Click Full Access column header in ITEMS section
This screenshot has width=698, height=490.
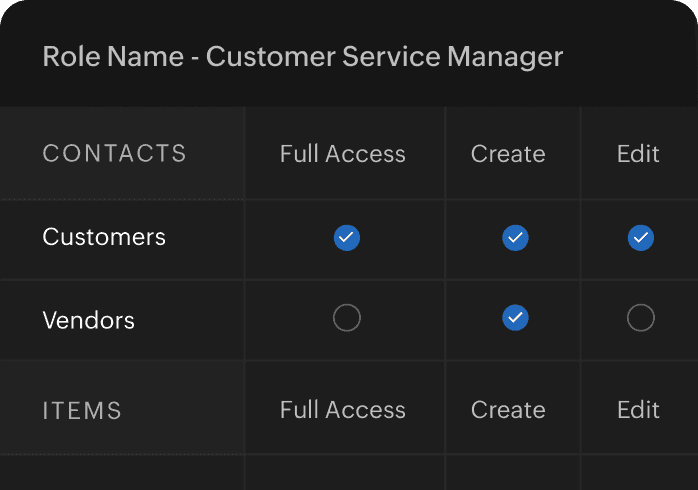point(343,410)
